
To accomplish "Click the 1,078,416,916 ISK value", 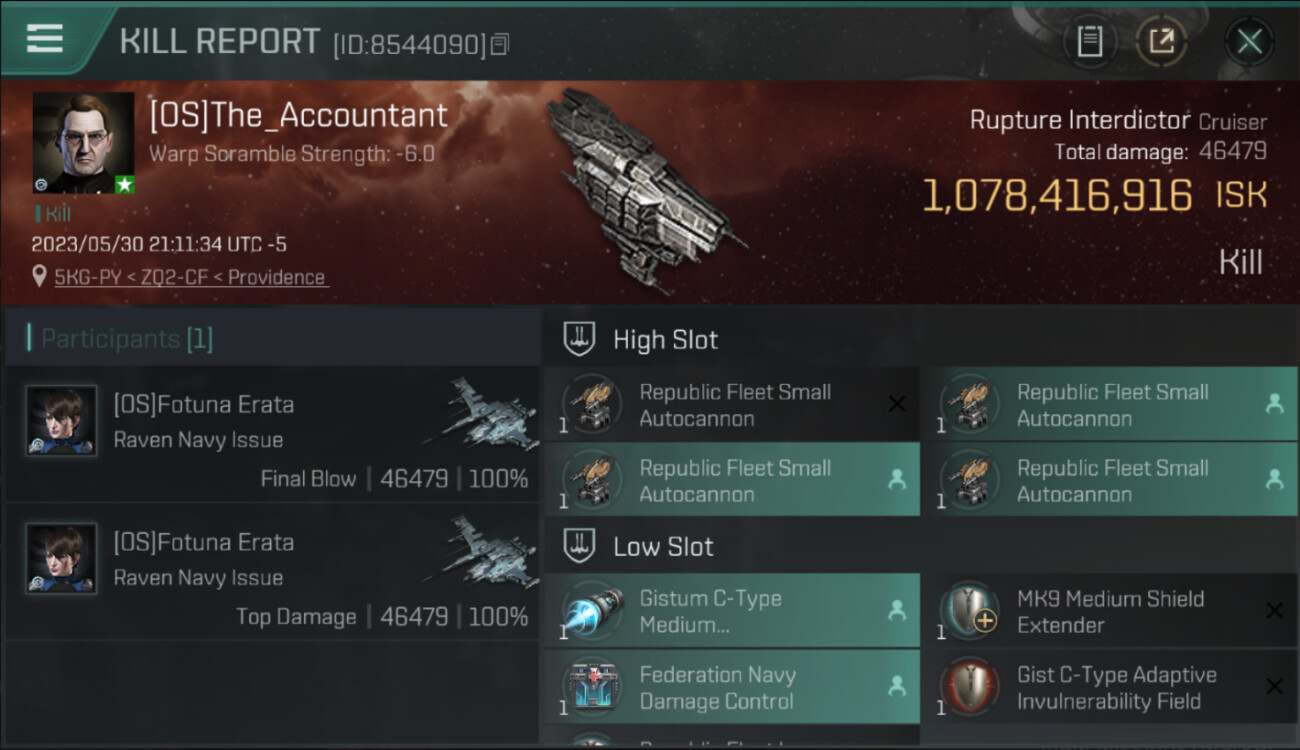I will (x=1056, y=196).
